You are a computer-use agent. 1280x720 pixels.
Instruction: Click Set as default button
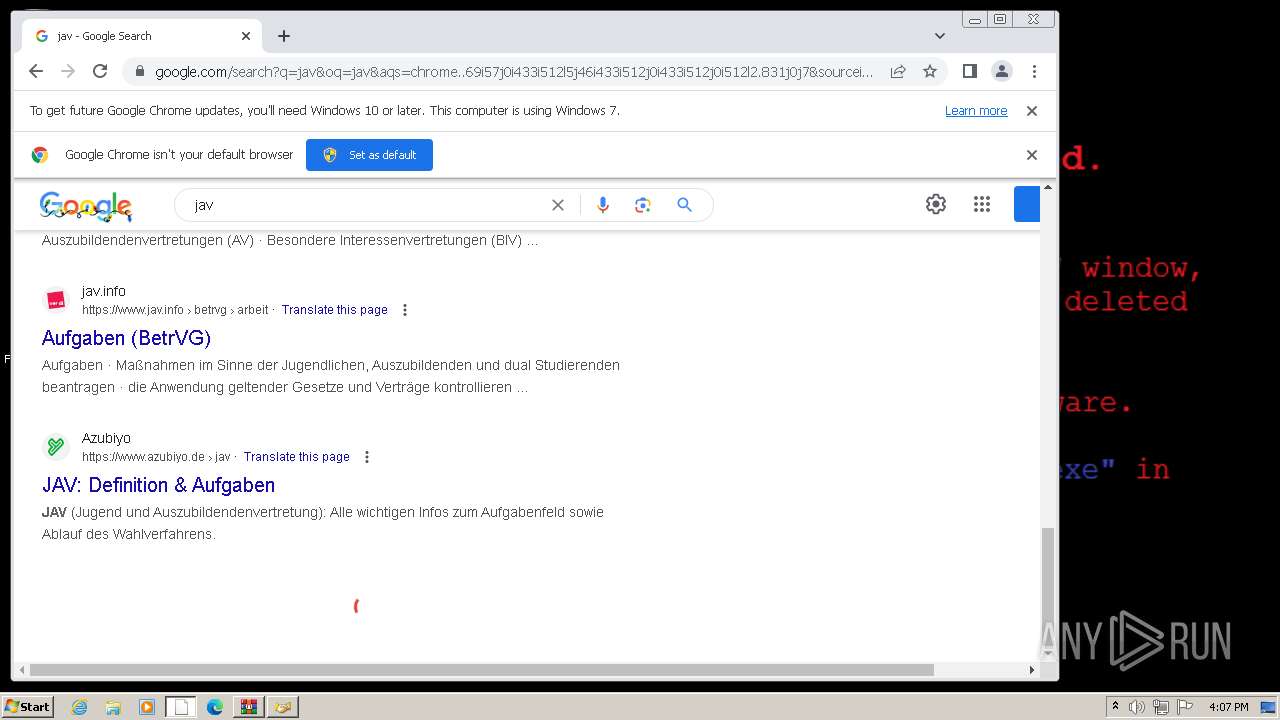tap(369, 155)
